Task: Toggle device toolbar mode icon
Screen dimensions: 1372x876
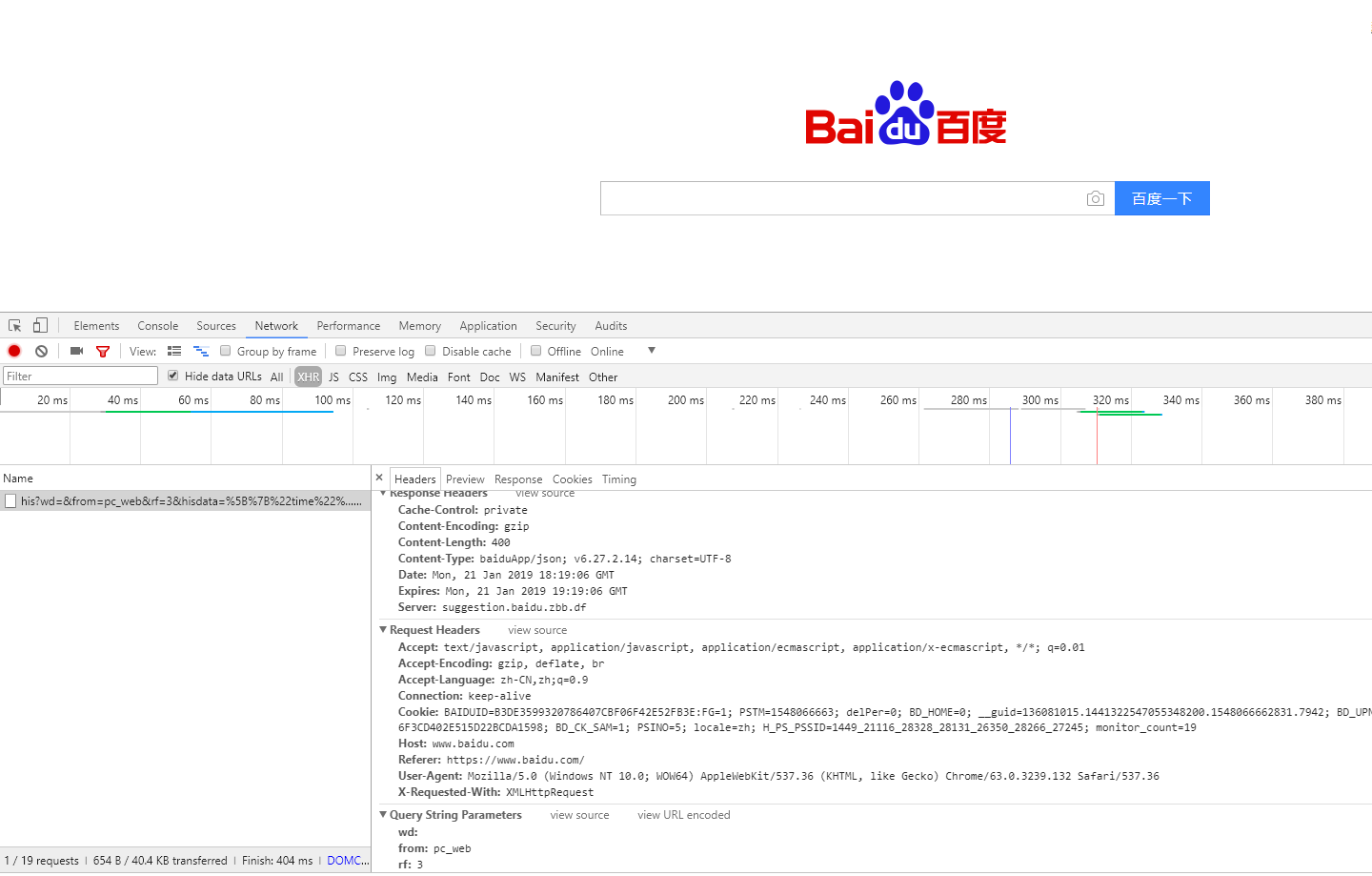Action: tap(39, 325)
